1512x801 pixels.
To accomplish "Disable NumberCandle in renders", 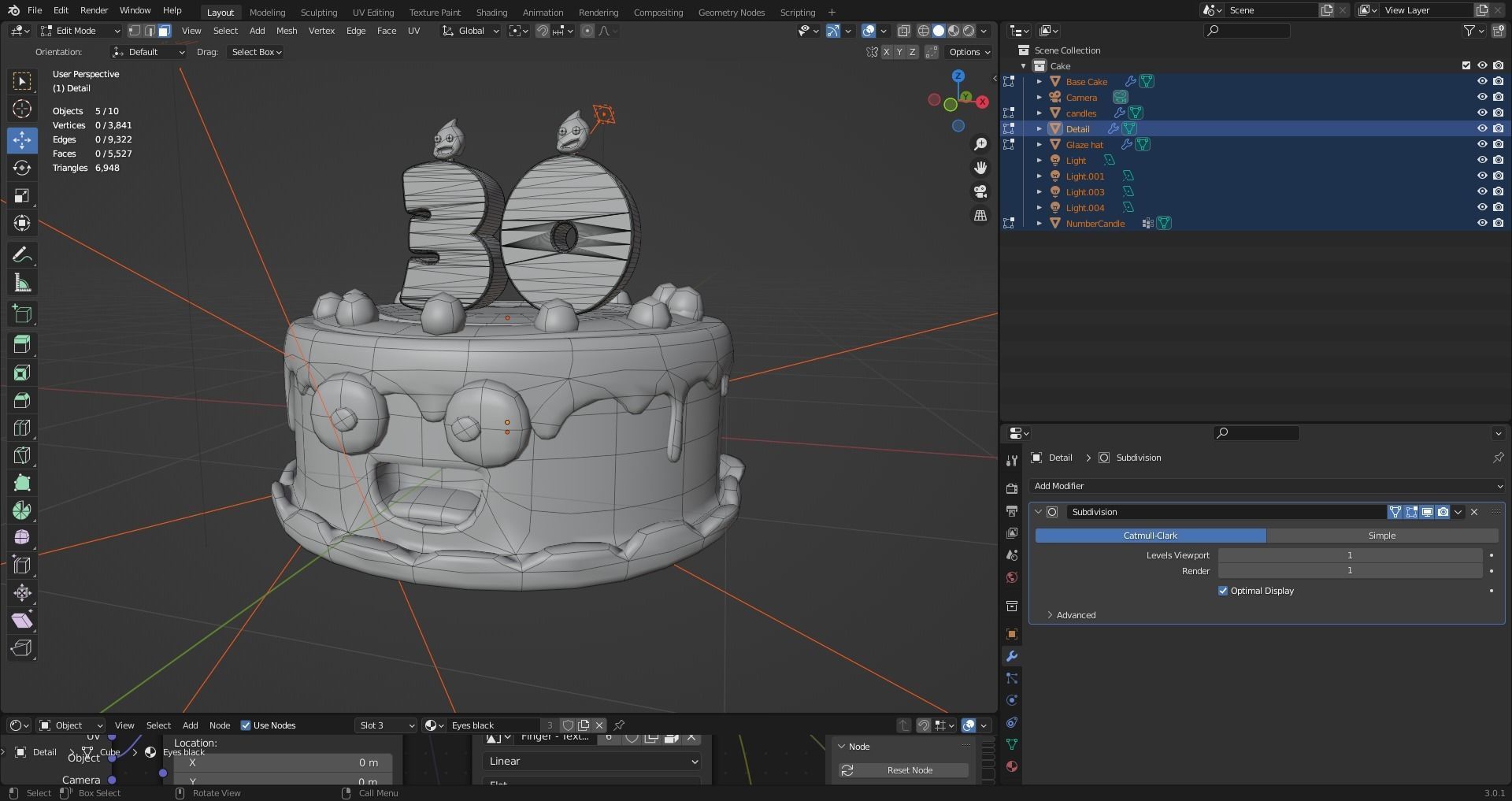I will pos(1498,223).
